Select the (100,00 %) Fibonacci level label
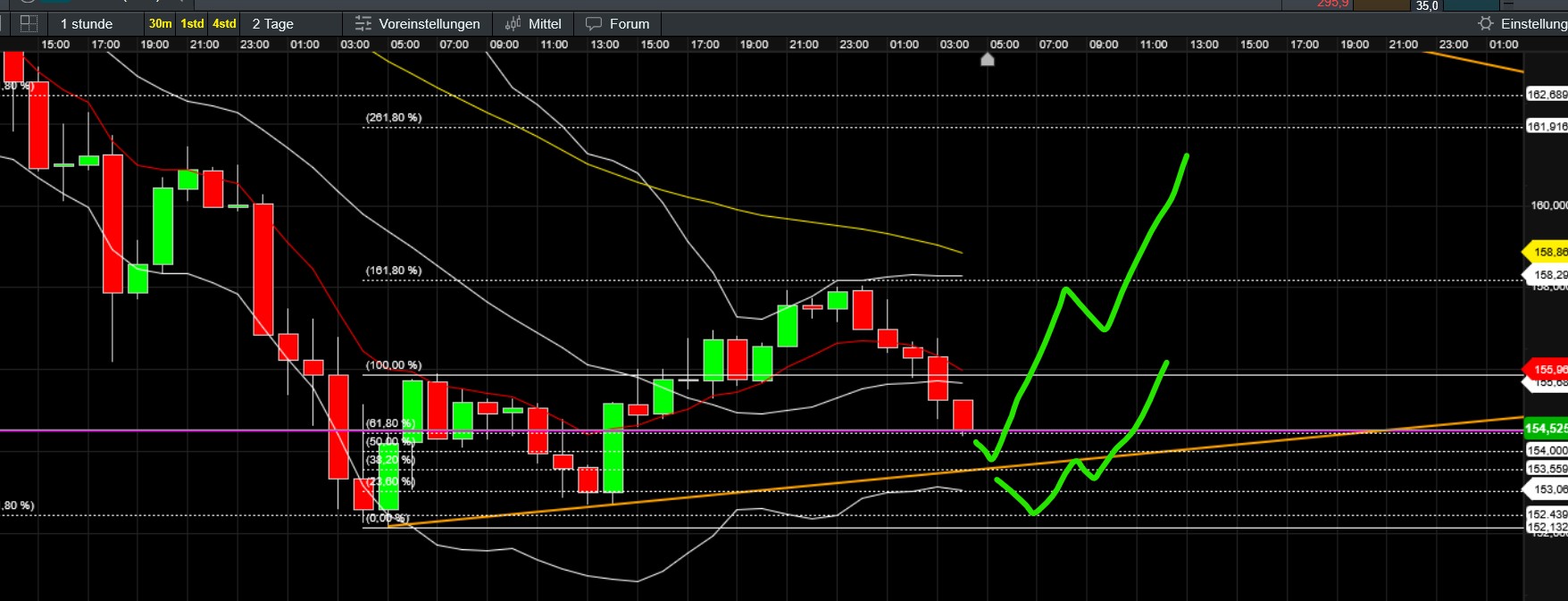The image size is (1568, 601). click(x=394, y=365)
